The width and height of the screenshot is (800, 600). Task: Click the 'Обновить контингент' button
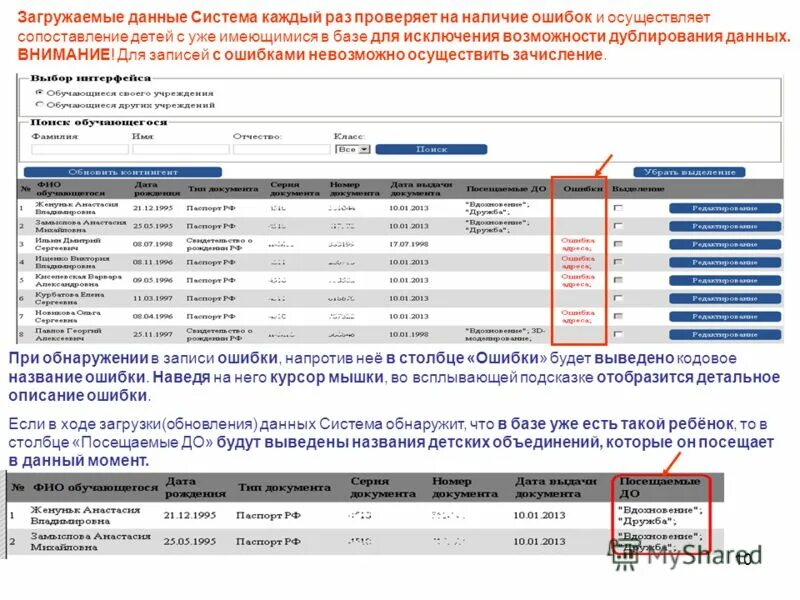pyautogui.click(x=123, y=172)
